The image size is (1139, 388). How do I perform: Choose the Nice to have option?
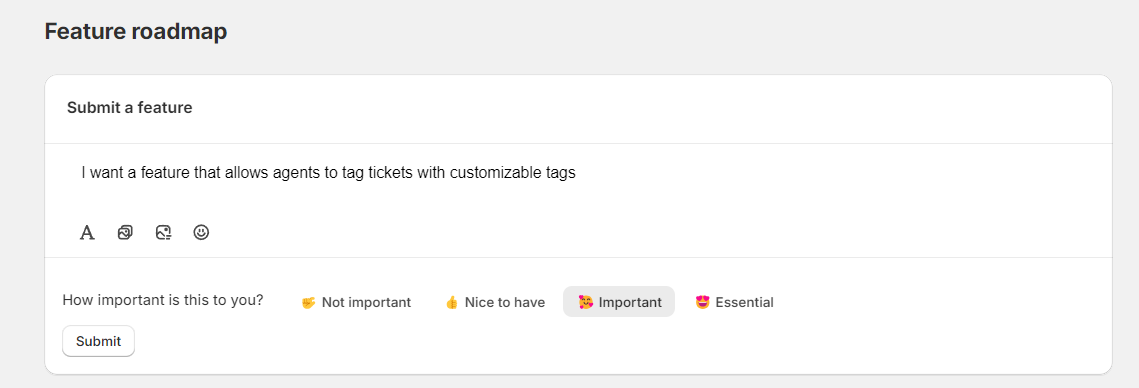(495, 302)
